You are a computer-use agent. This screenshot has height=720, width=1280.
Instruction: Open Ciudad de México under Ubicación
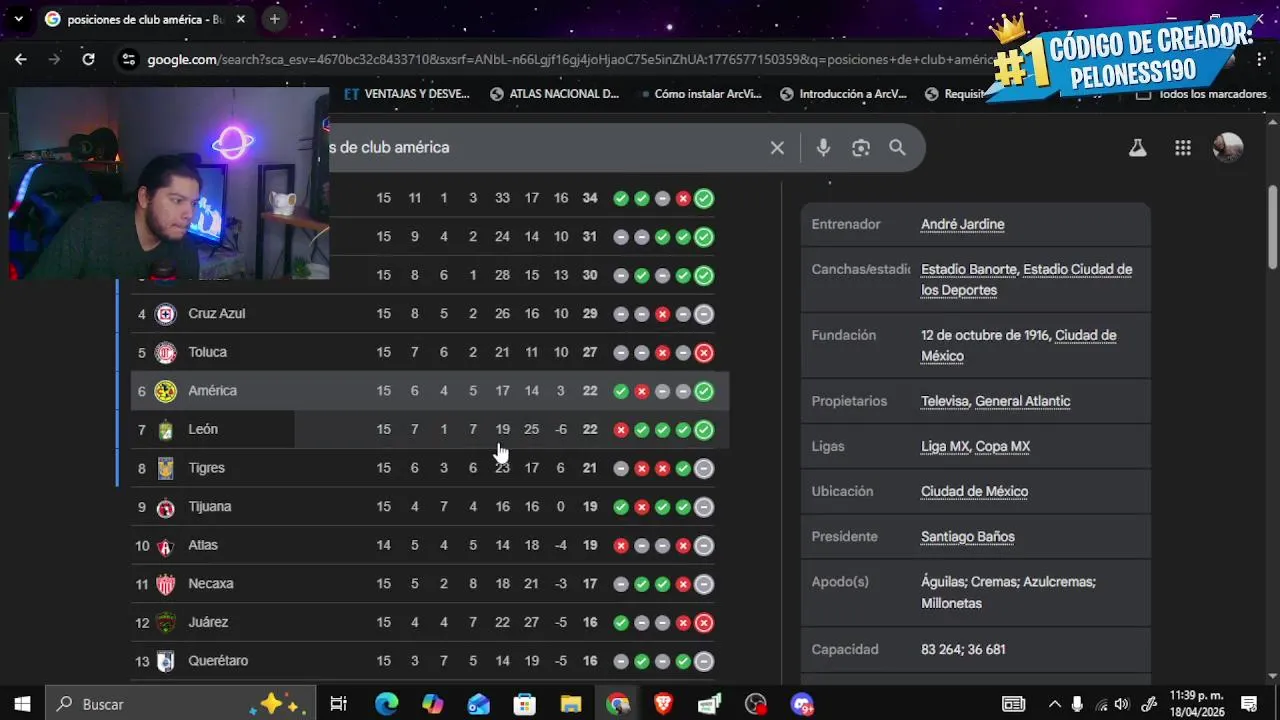pos(974,492)
